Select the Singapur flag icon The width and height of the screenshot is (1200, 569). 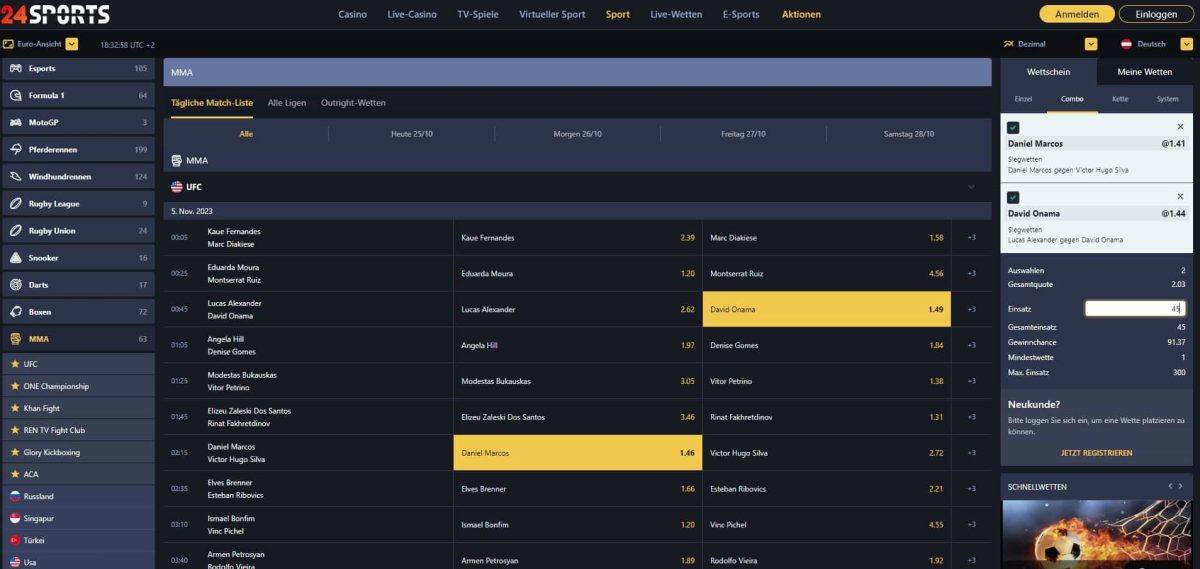pos(15,518)
